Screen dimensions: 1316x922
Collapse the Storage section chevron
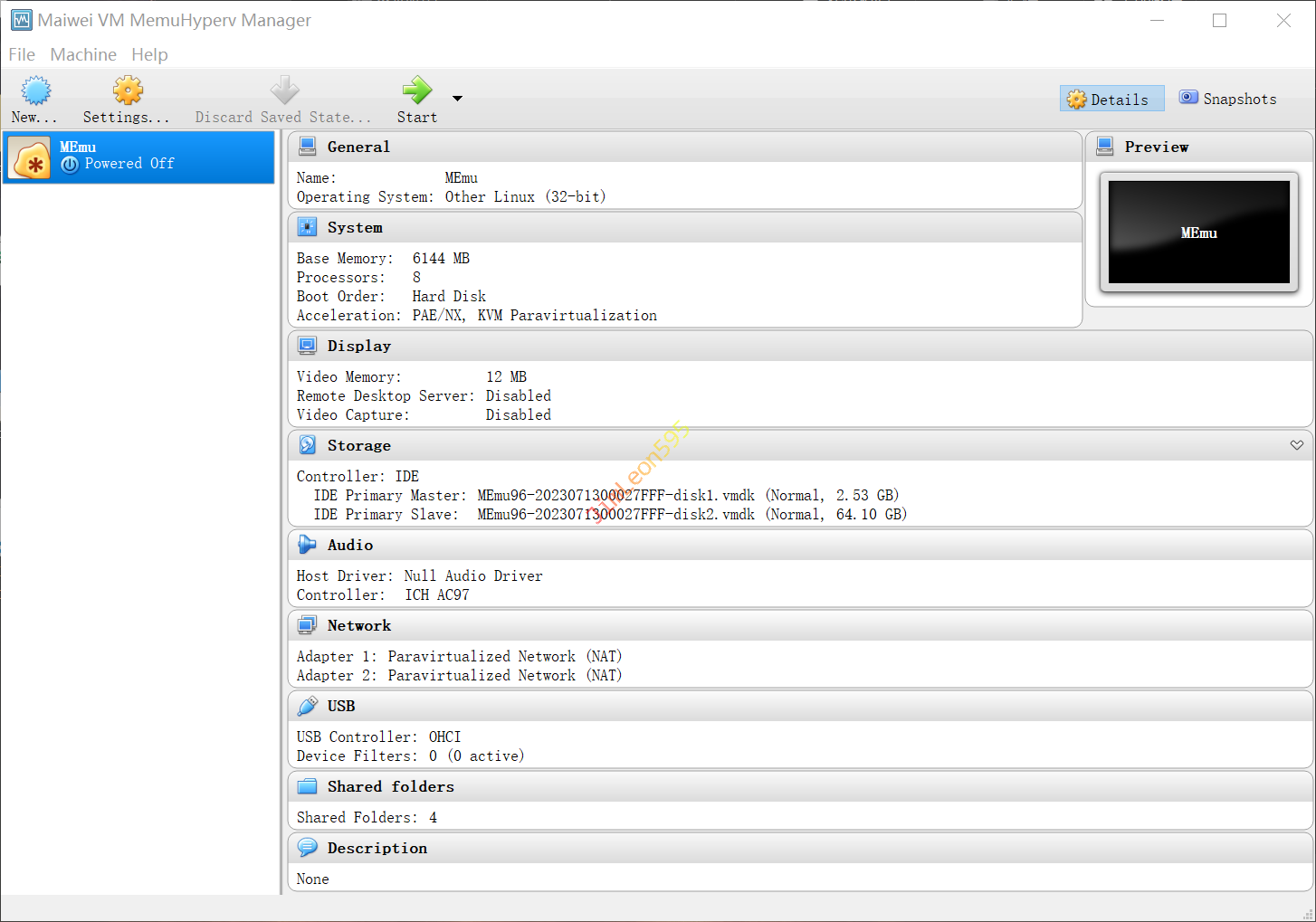(1296, 445)
